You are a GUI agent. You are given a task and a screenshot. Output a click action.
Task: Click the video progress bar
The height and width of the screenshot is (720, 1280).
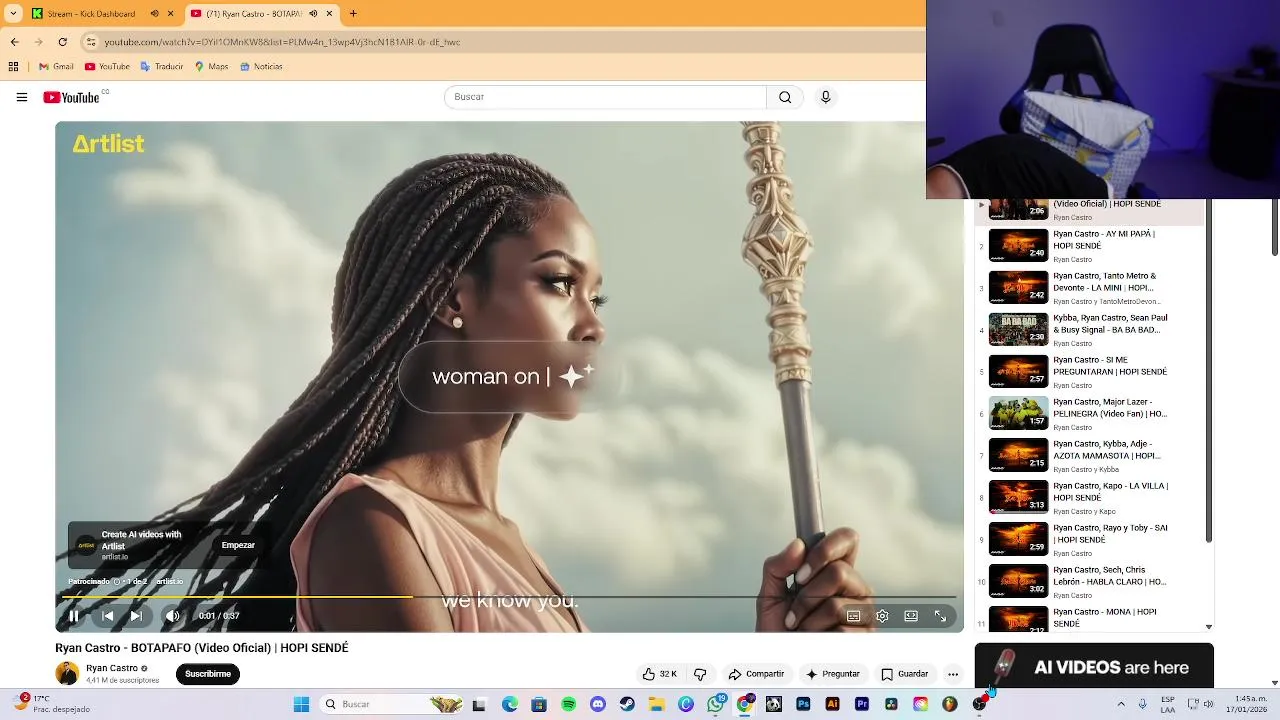click(x=509, y=597)
